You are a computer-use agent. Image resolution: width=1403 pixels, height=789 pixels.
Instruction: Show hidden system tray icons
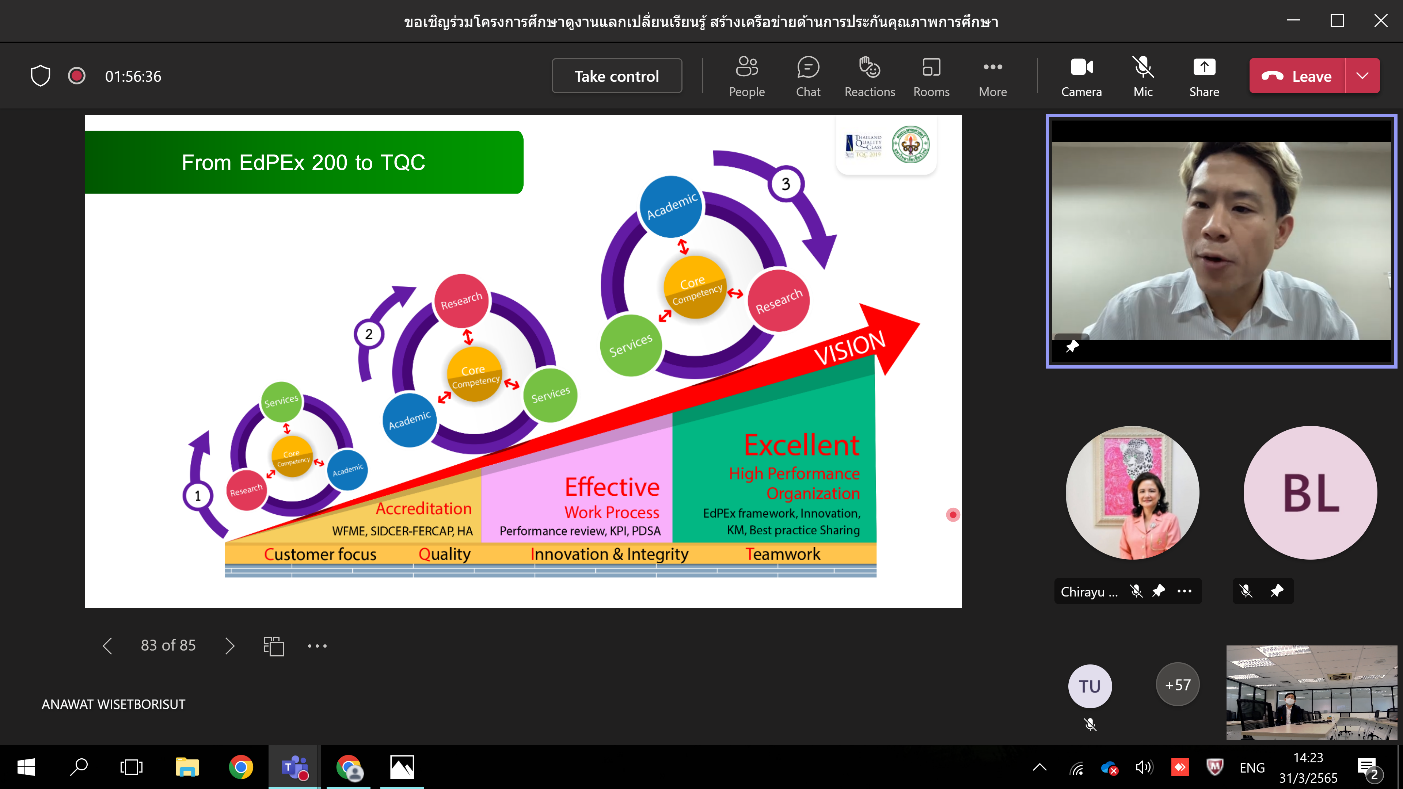(x=1040, y=768)
